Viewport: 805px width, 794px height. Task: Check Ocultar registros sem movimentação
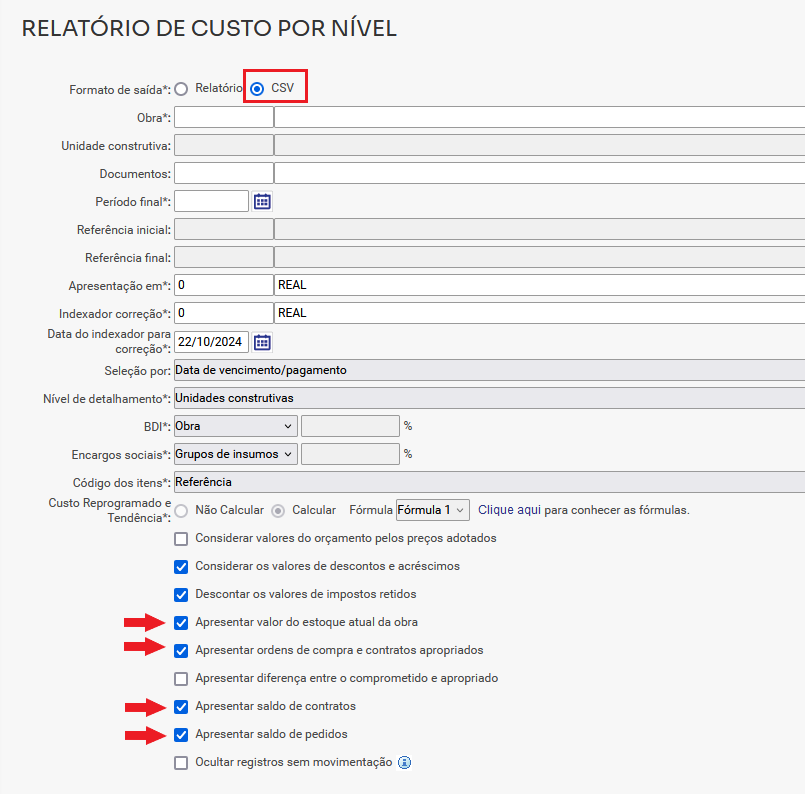click(x=181, y=763)
